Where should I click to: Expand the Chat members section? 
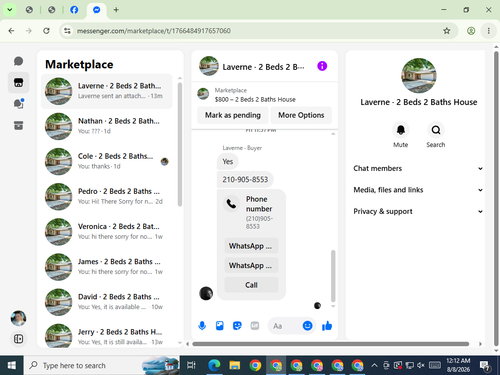[x=418, y=168]
